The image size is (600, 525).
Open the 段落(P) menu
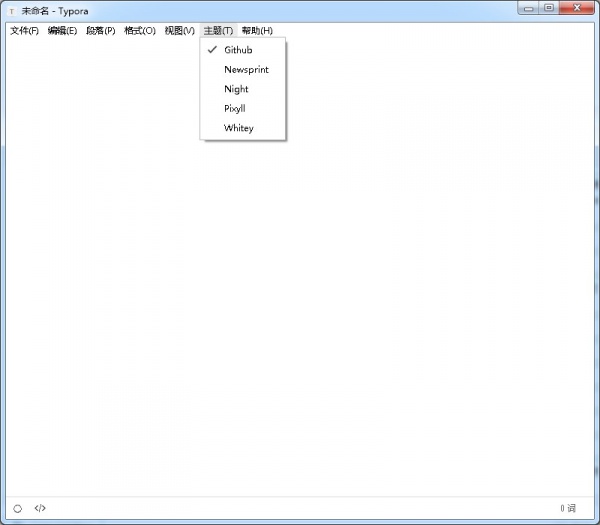(x=100, y=30)
